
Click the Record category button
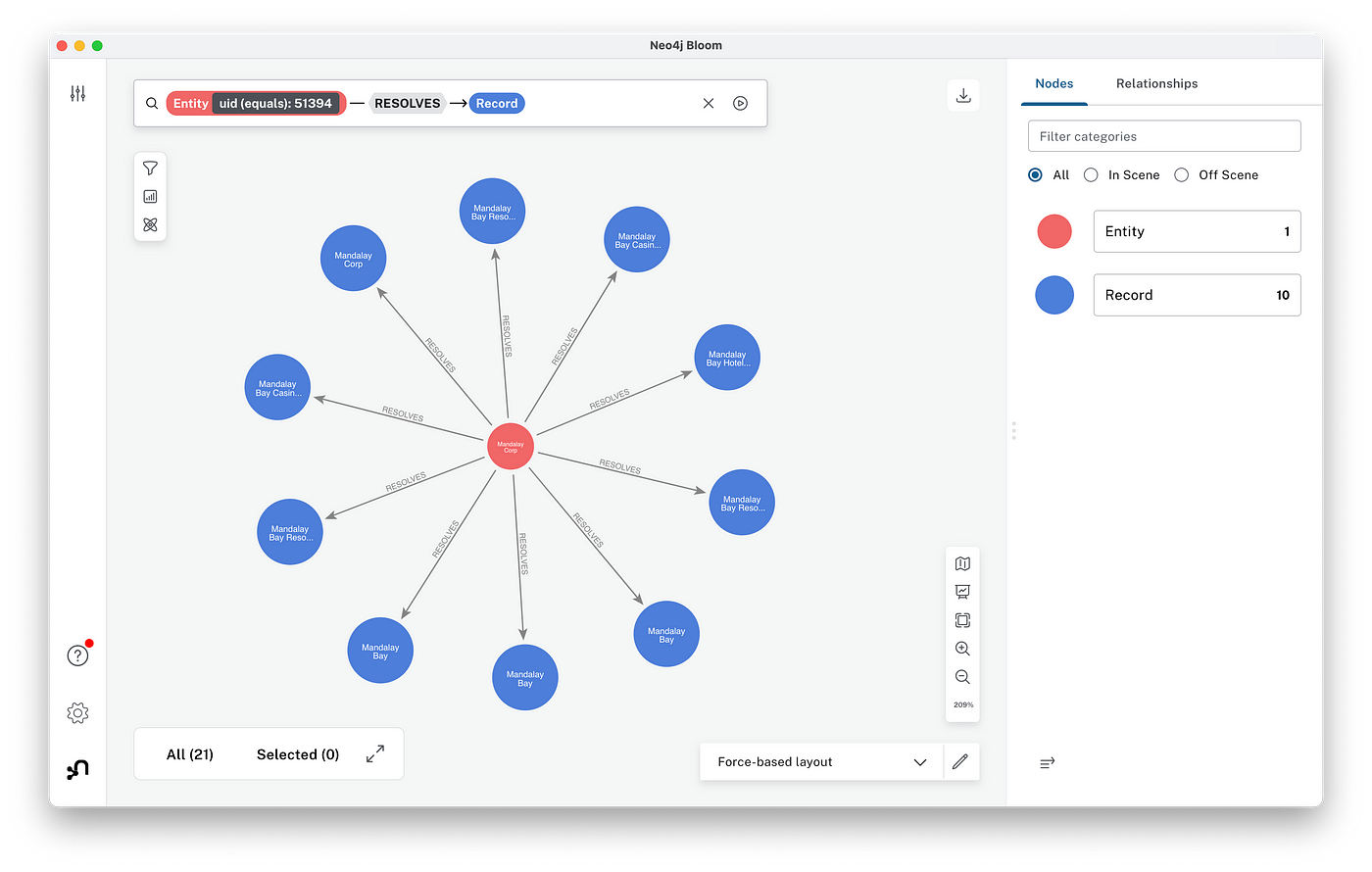1197,295
